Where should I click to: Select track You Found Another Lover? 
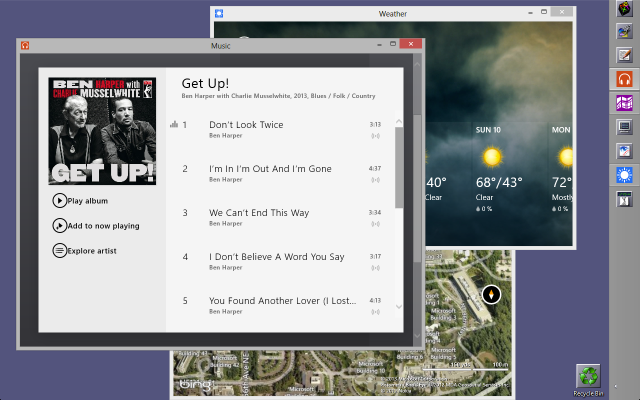(282, 301)
